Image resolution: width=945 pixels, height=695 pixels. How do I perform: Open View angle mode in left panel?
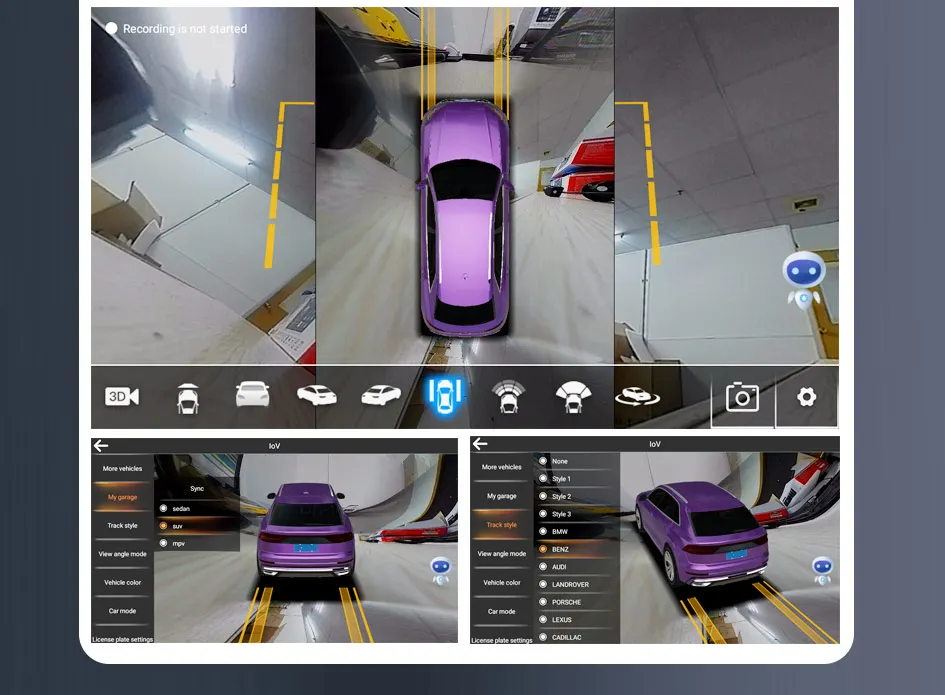pos(122,554)
